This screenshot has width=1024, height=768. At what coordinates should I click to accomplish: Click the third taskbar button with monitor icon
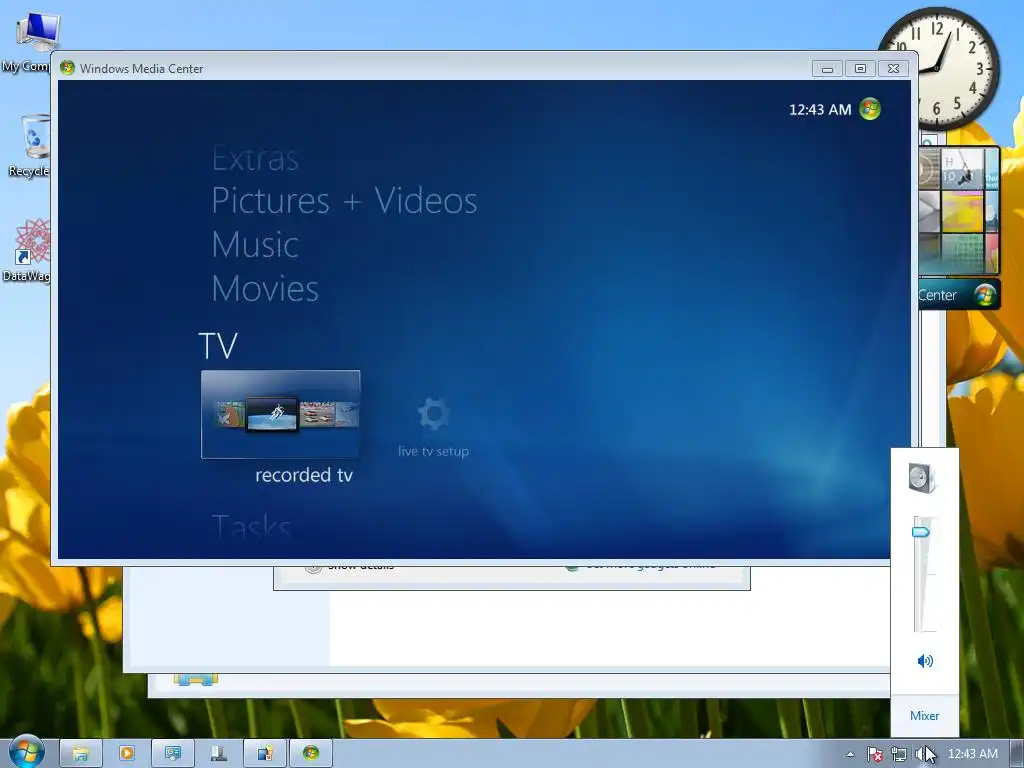pos(172,754)
